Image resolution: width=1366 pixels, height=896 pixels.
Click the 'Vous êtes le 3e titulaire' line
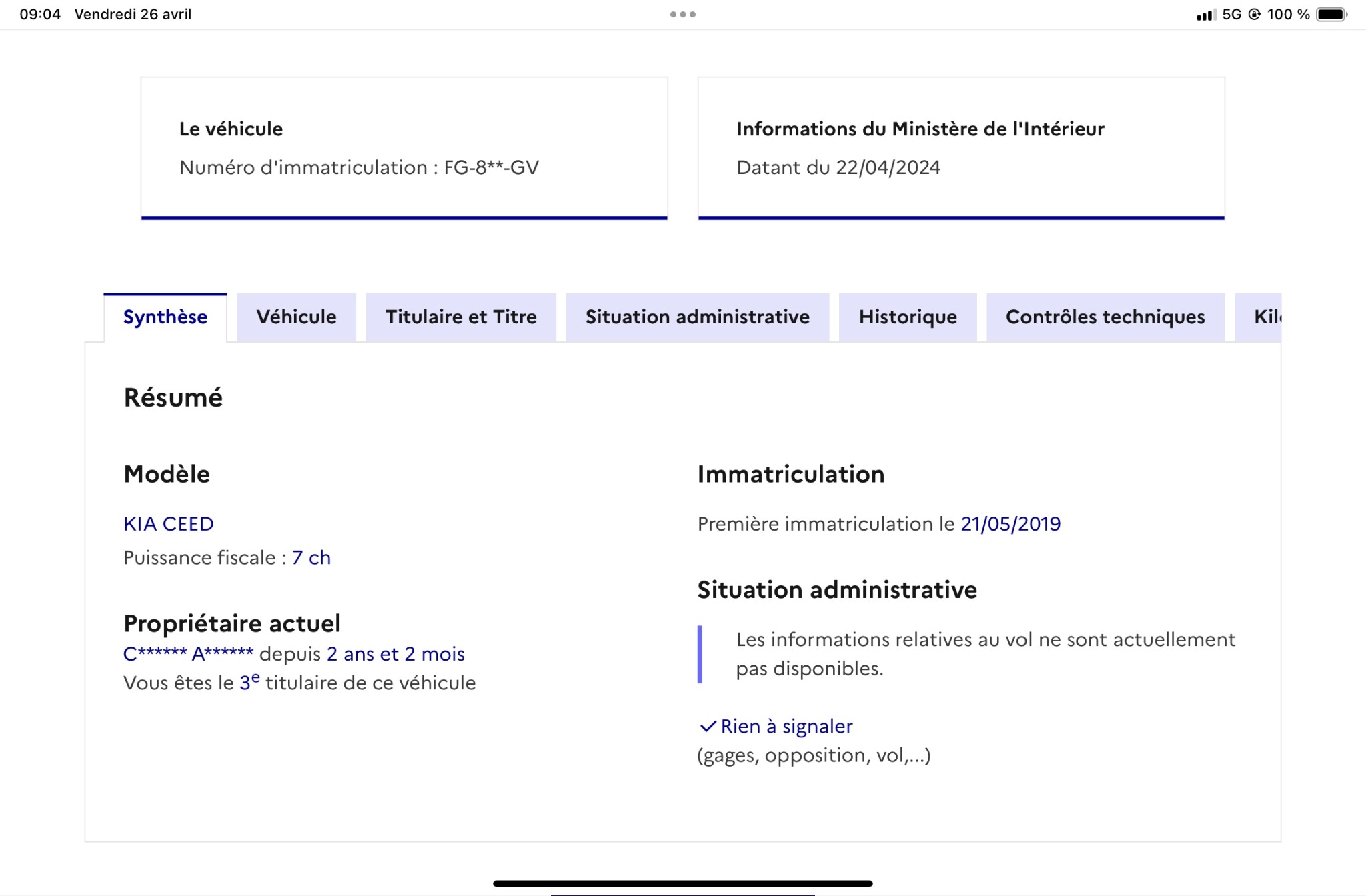point(299,683)
